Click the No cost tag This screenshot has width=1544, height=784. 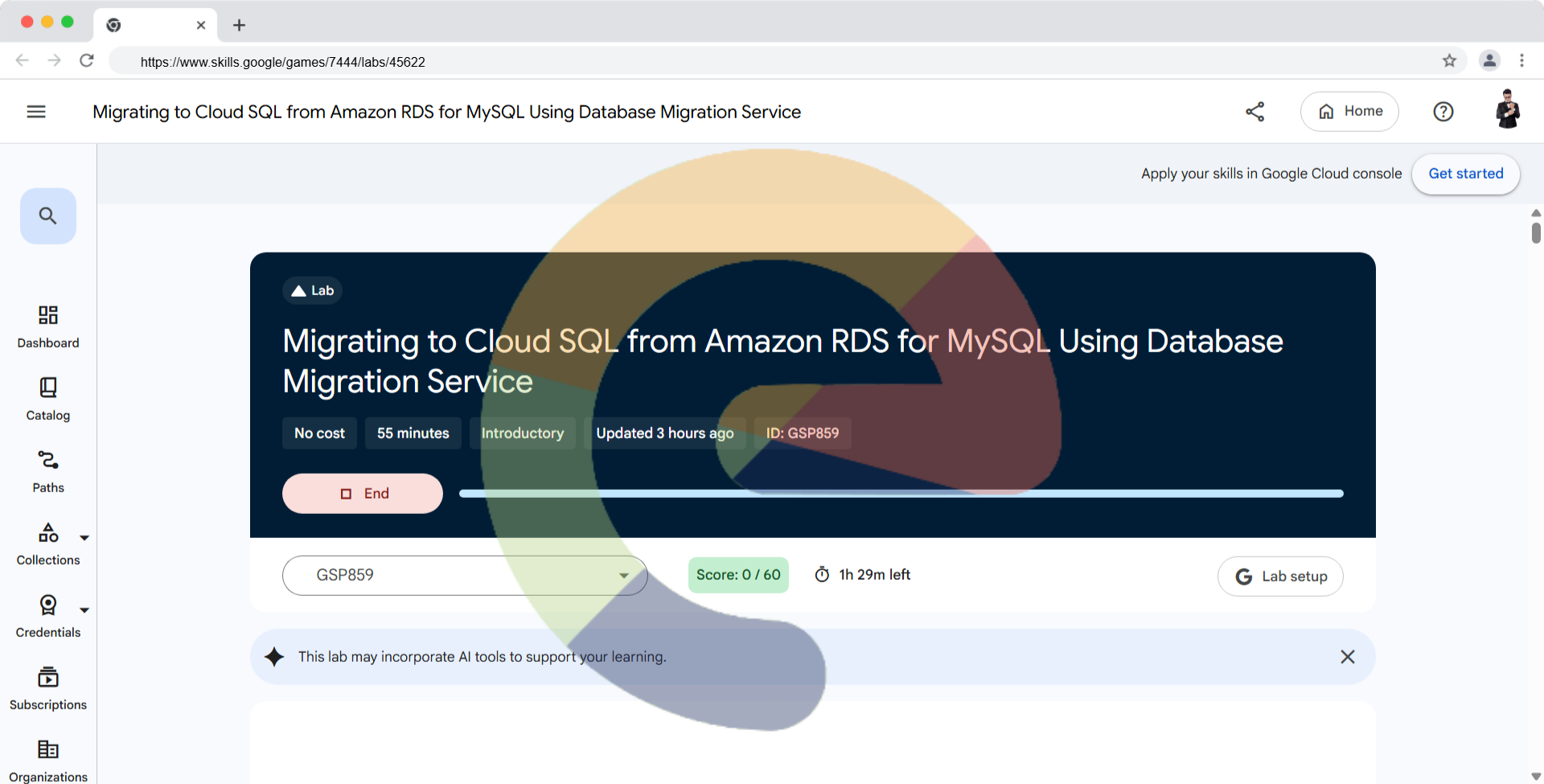(319, 433)
